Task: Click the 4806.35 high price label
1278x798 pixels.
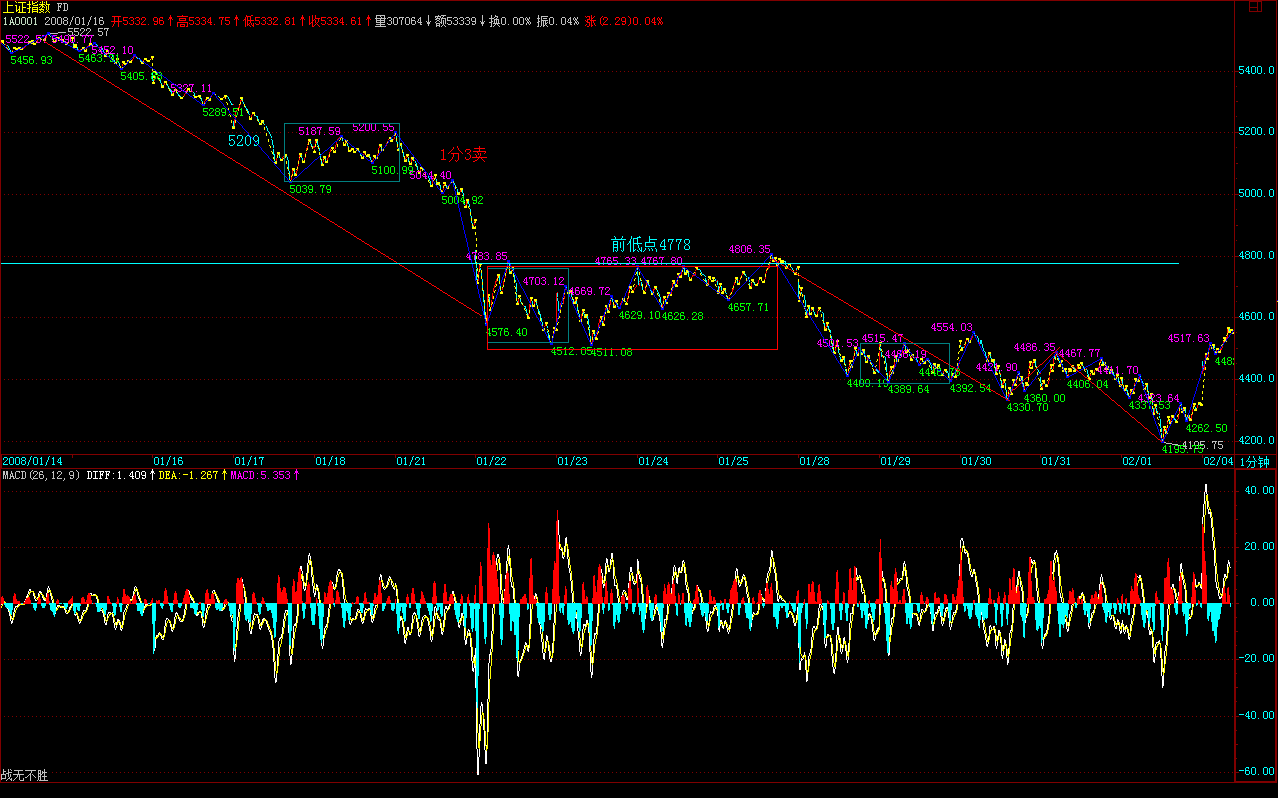Action: [749, 250]
